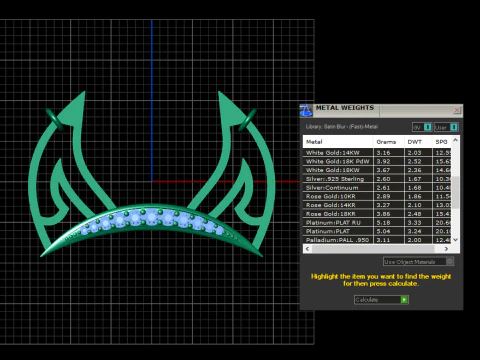This screenshot has height=360, width=480.
Task: Select the Silver:Continuum row
Action: 377,188
